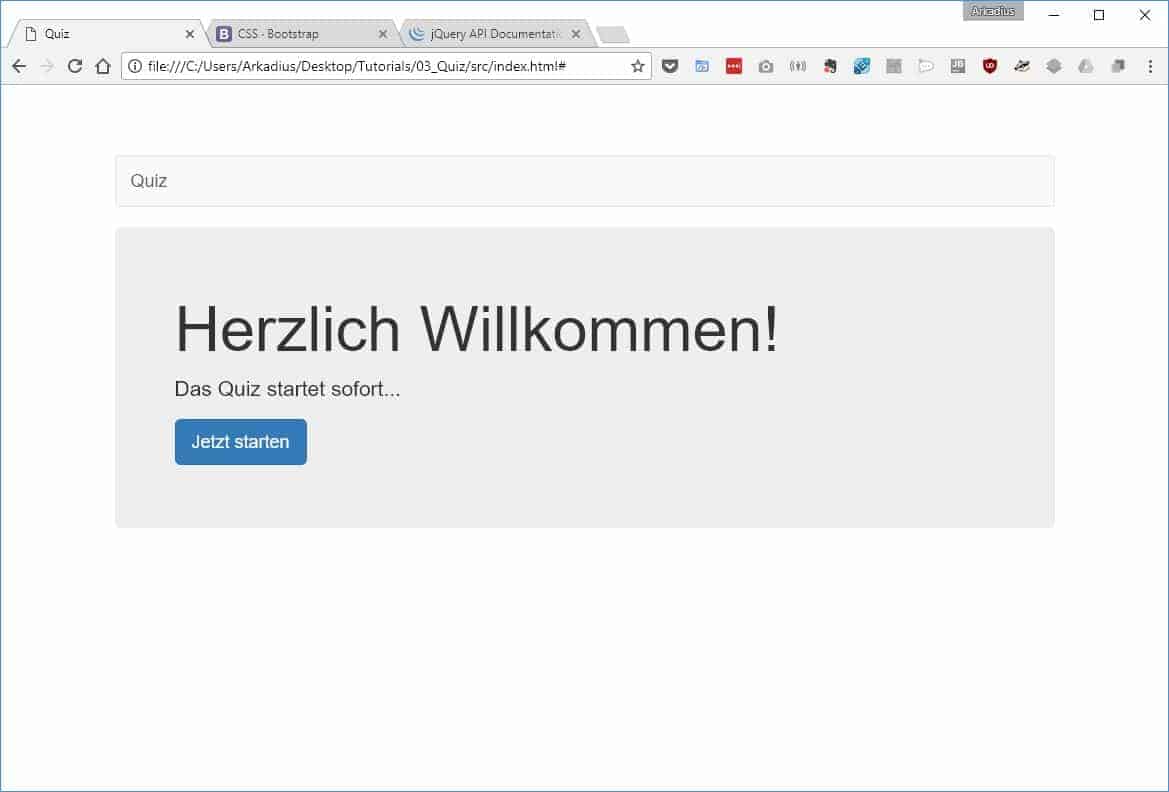Click the text Das Quiz startet sofort...
Screen dimensions: 1169x792
(x=287, y=389)
